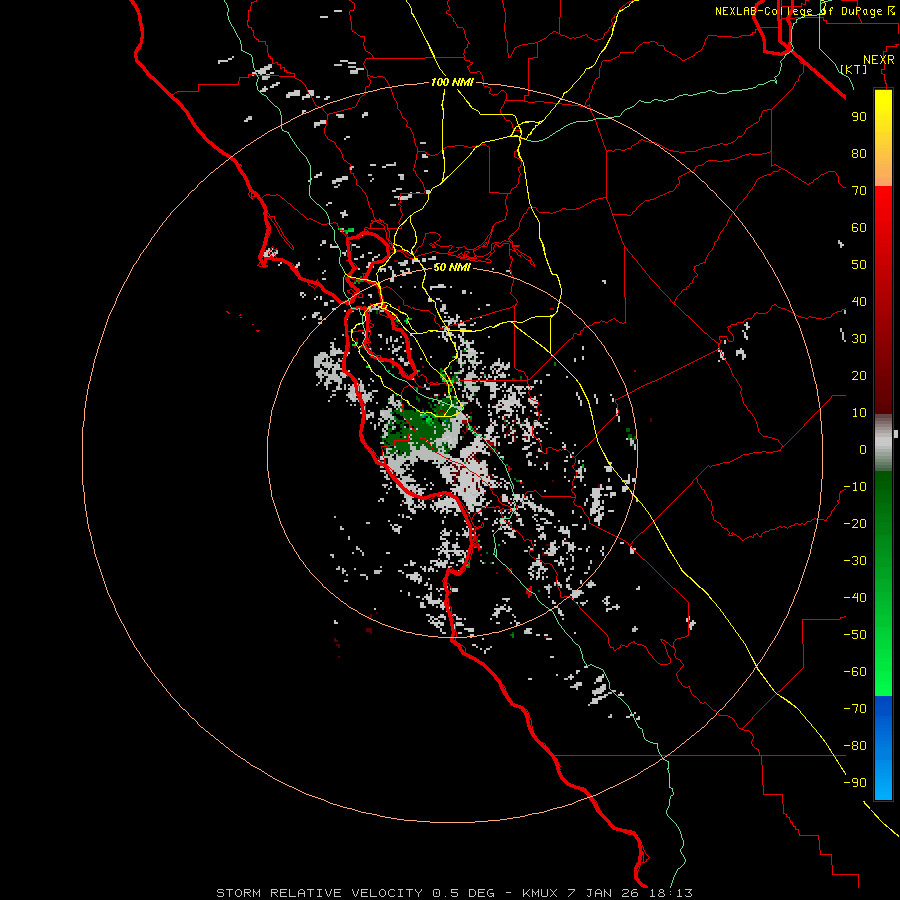This screenshot has width=900, height=900.
Task: Click the 60 value on the velocity scale
Action: [859, 227]
